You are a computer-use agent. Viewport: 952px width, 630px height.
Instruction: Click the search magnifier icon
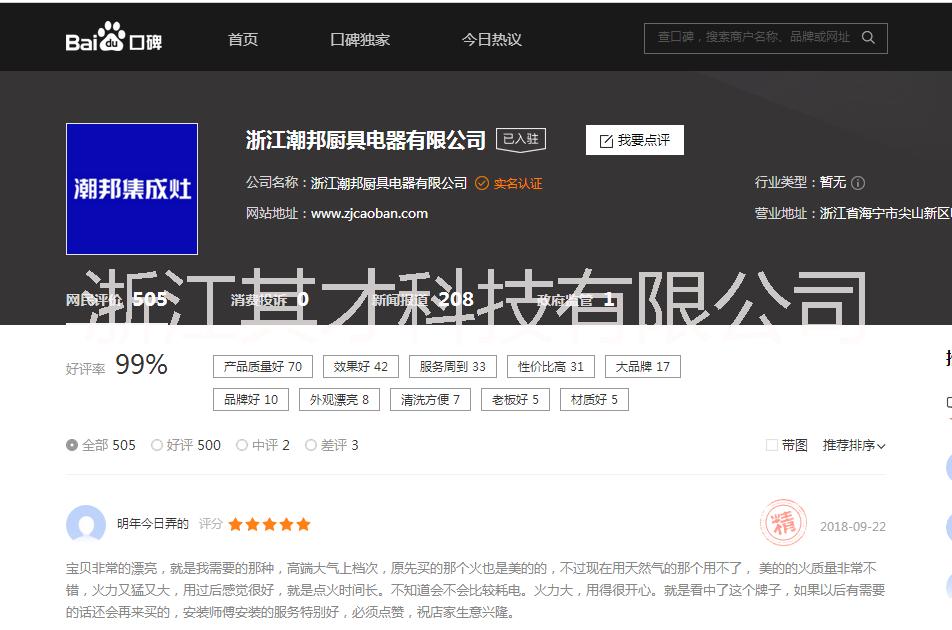tap(868, 38)
